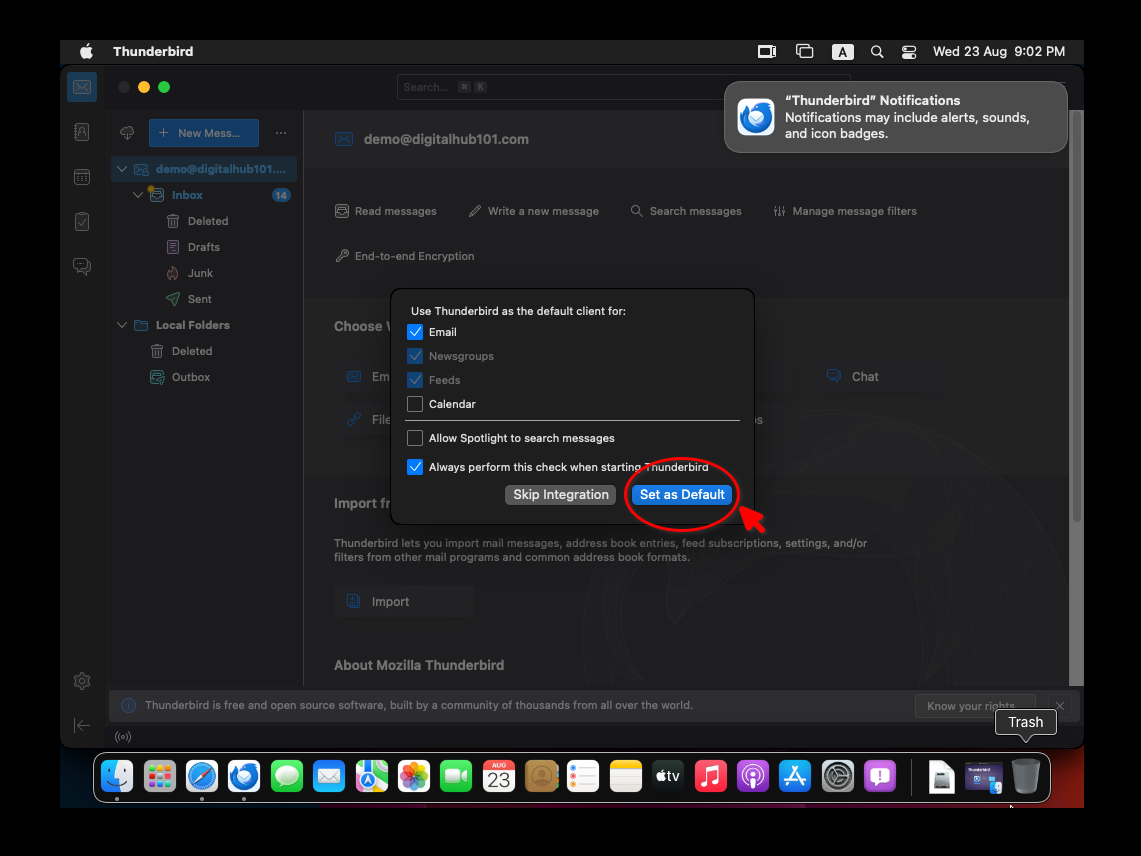Select the Drafts folder
This screenshot has height=856, width=1141.
click(x=204, y=247)
